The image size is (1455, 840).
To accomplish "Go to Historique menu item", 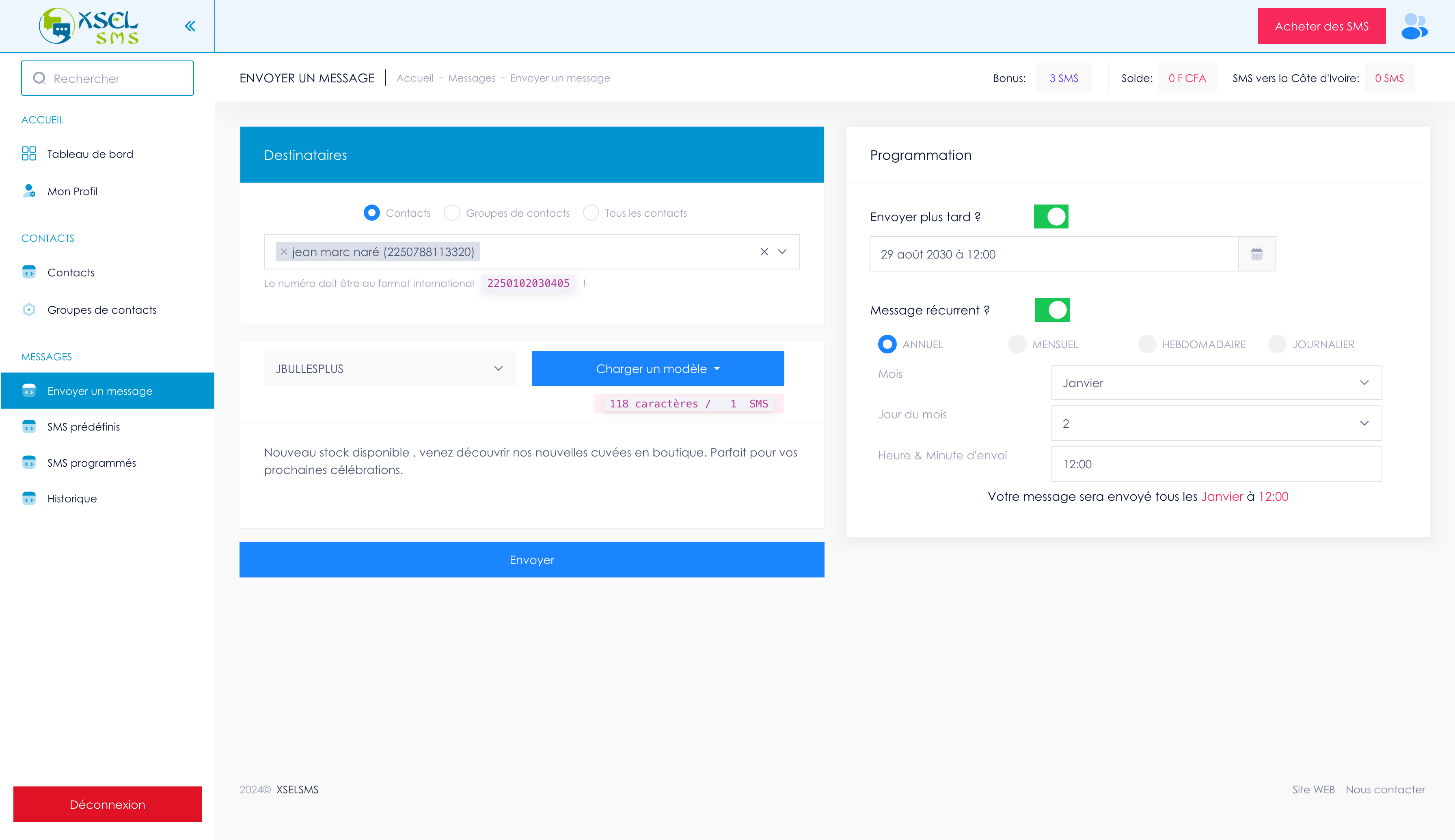I will click(72, 498).
